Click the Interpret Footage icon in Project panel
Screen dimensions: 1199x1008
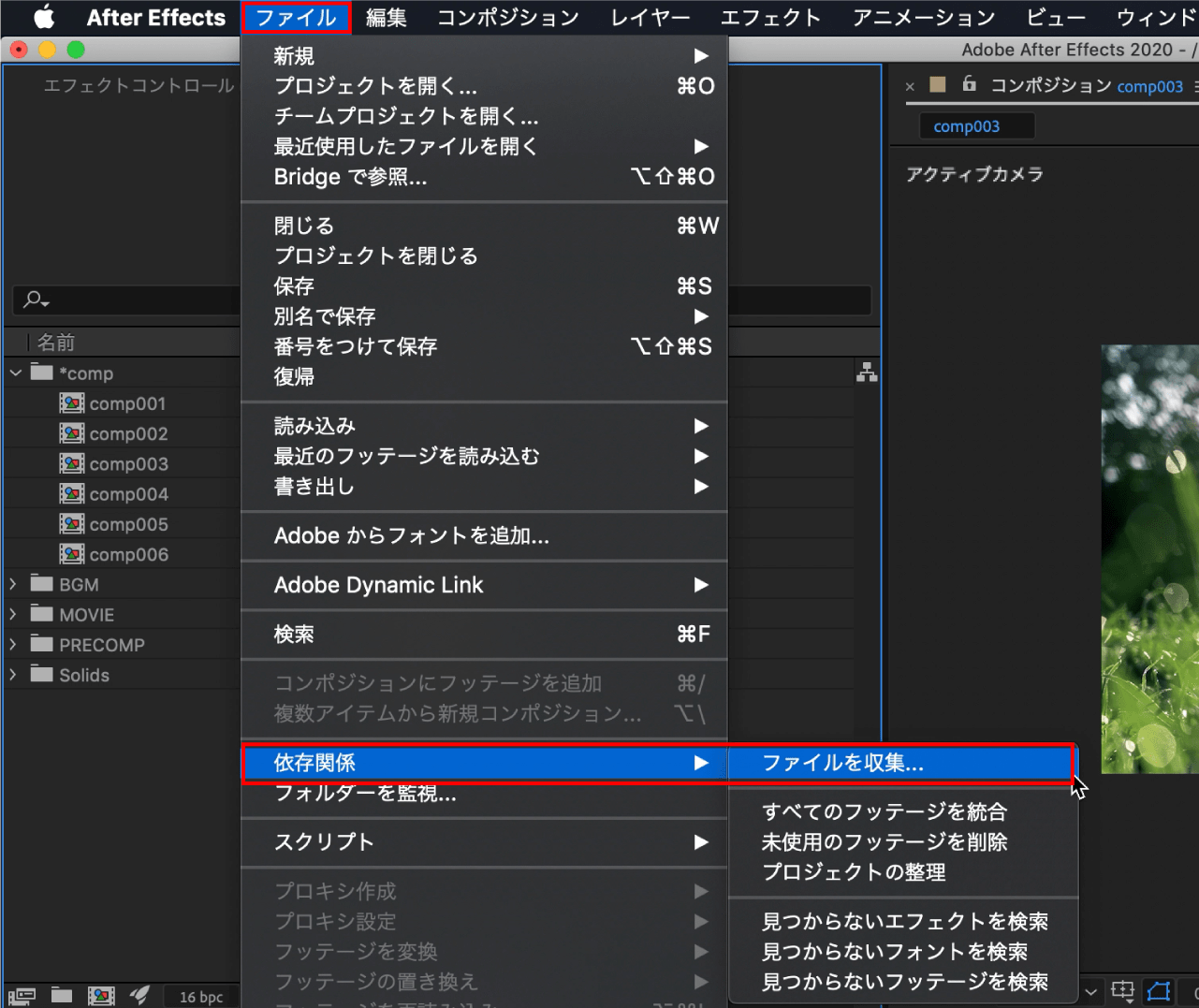[x=22, y=996]
